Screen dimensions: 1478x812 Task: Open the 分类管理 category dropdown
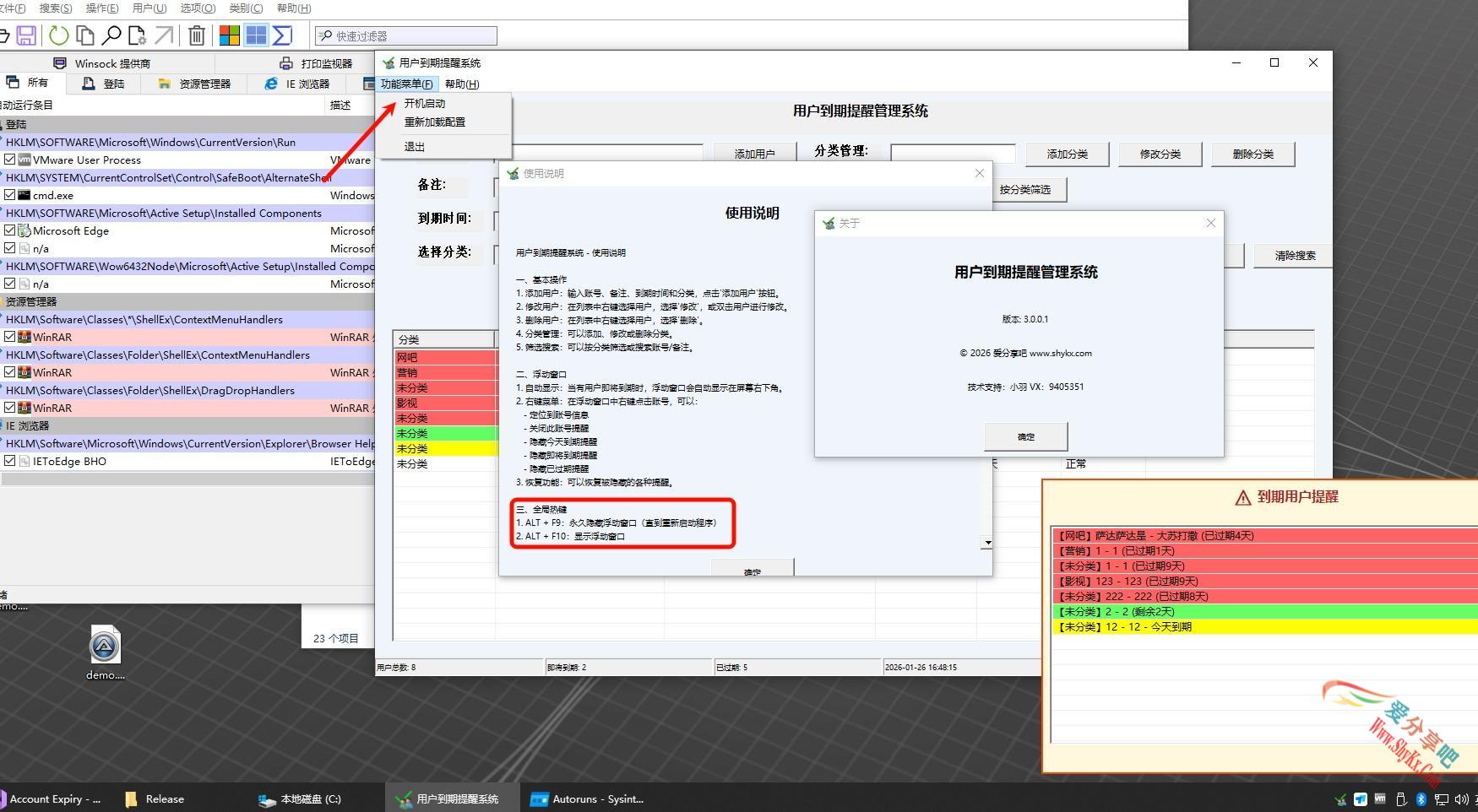tap(953, 153)
